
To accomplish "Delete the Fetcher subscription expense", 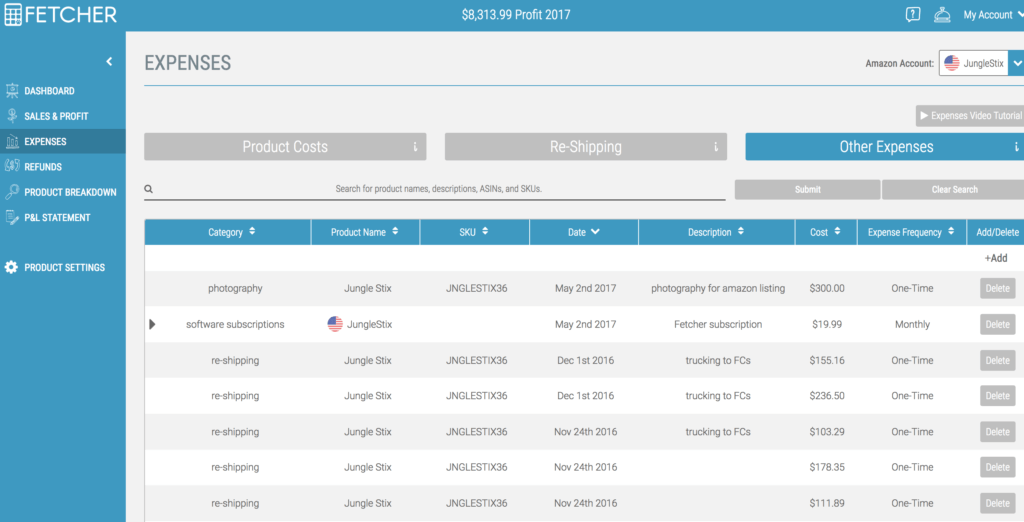I will [x=997, y=324].
